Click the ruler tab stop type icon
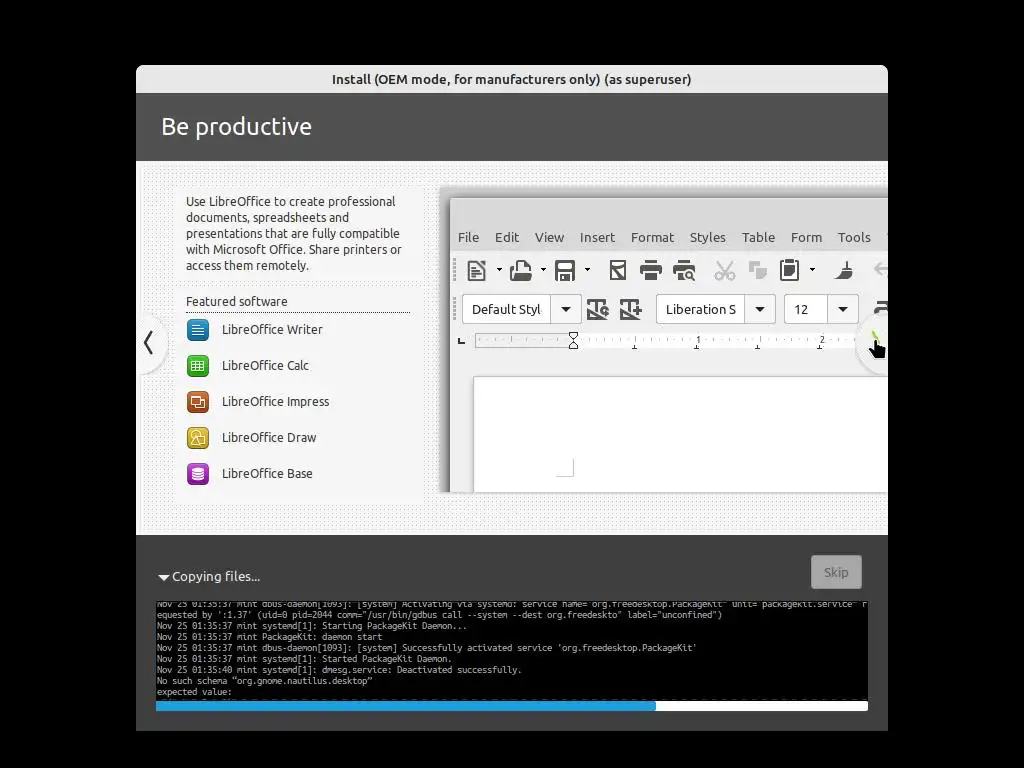 (x=462, y=341)
